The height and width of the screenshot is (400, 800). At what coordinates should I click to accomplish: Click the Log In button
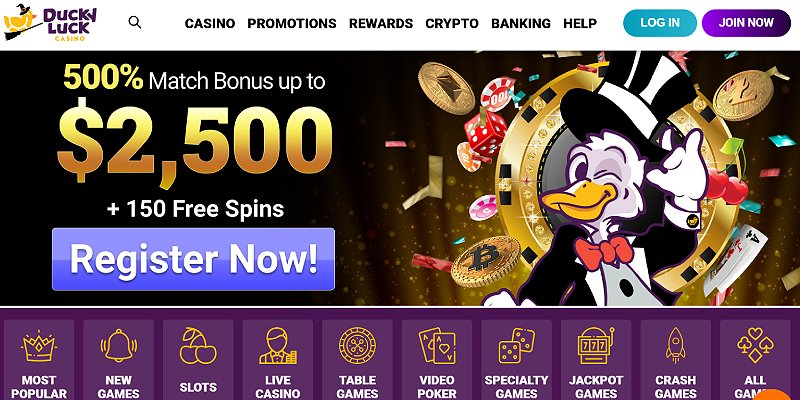660,23
